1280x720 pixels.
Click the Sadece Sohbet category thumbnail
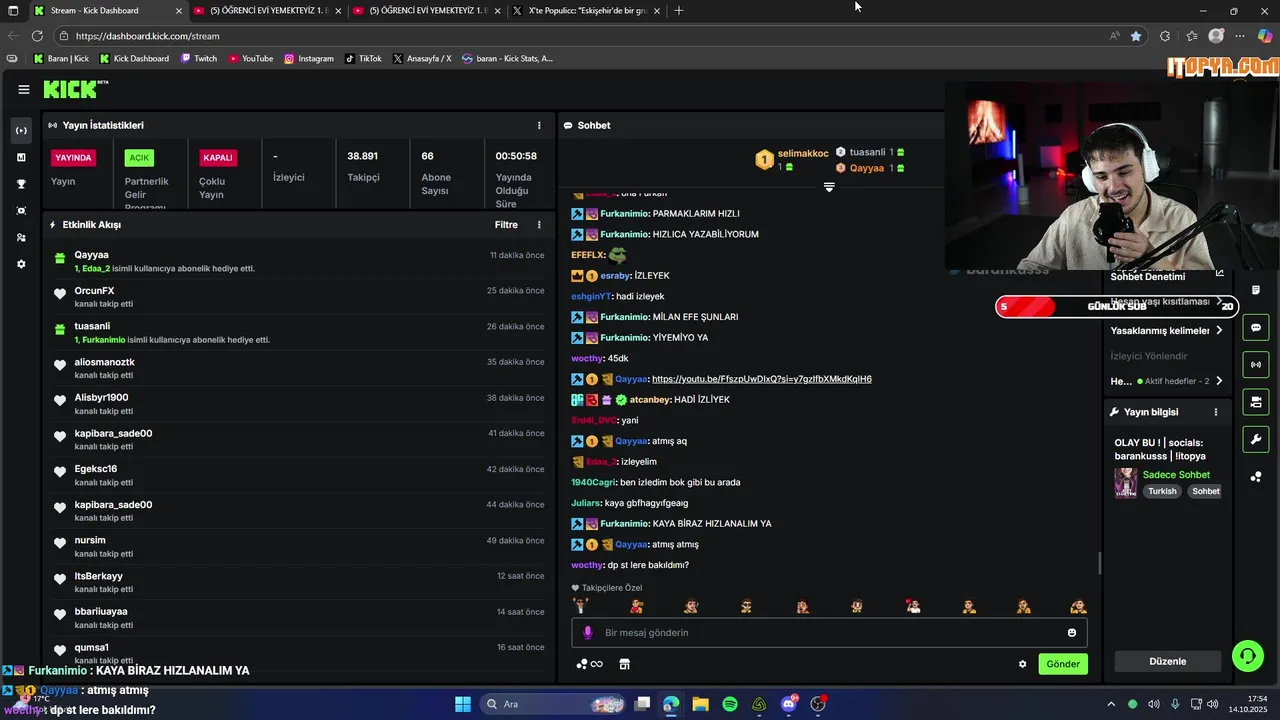(x=1126, y=482)
